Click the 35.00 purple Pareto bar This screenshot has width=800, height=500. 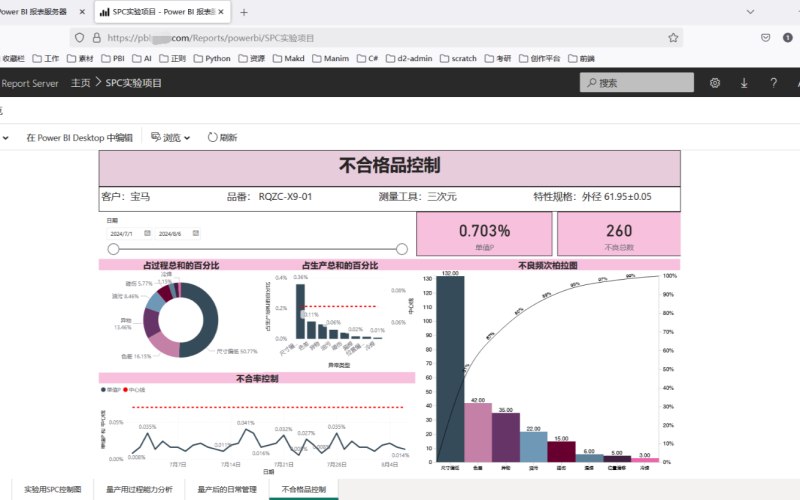(506, 438)
